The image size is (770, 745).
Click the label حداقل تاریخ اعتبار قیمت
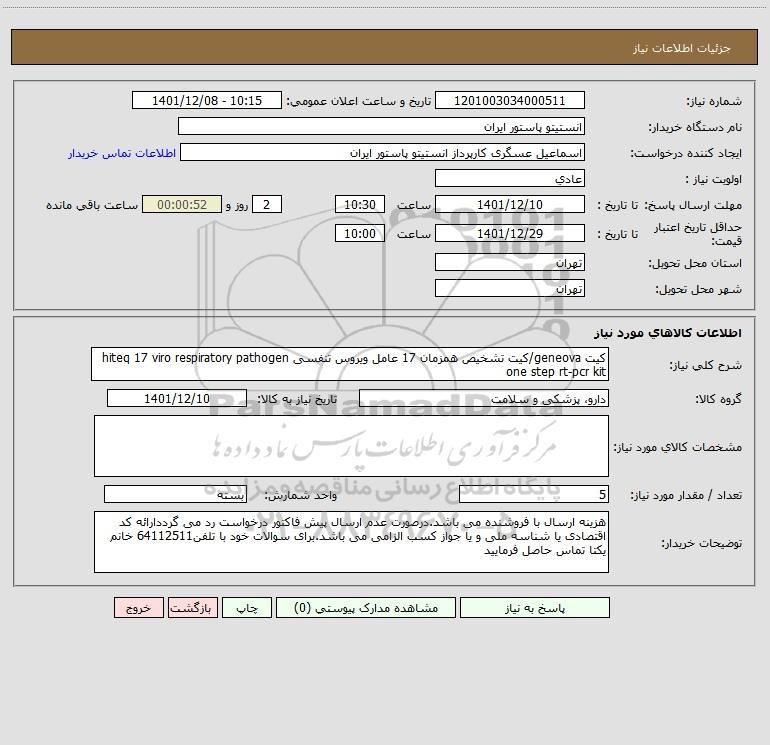pos(698,234)
